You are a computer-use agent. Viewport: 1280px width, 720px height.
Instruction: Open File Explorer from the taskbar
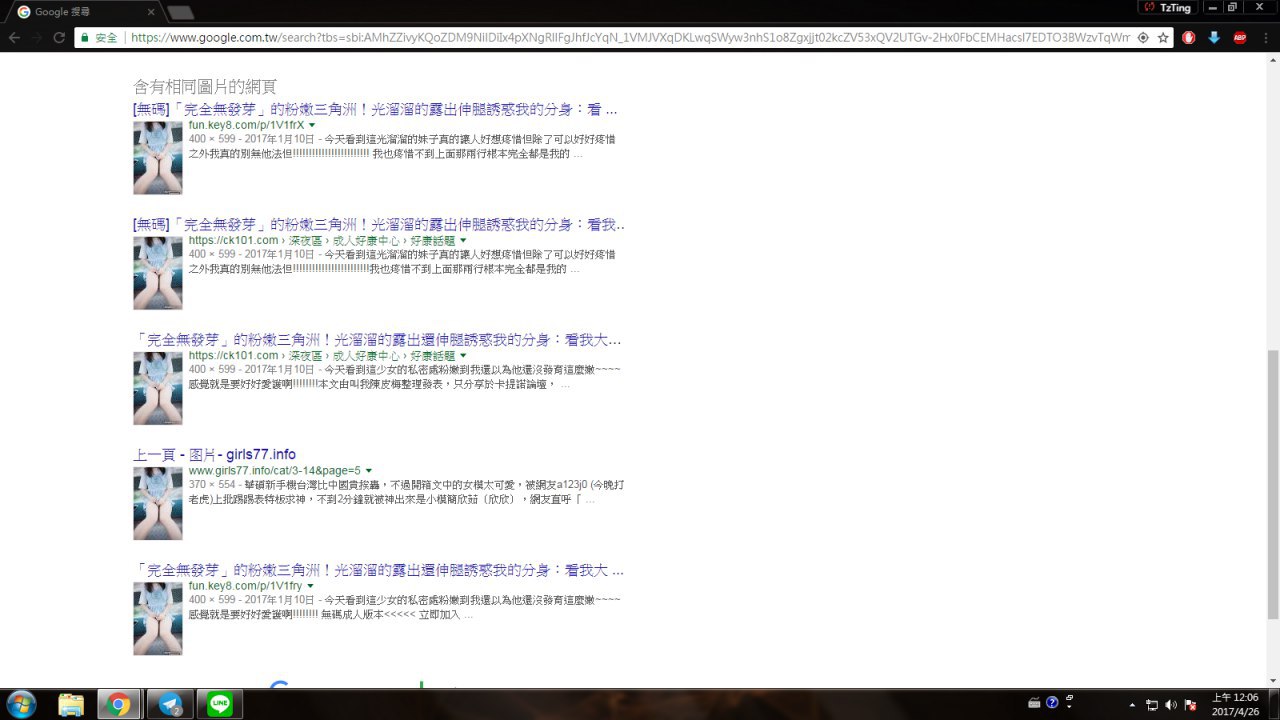(x=71, y=704)
